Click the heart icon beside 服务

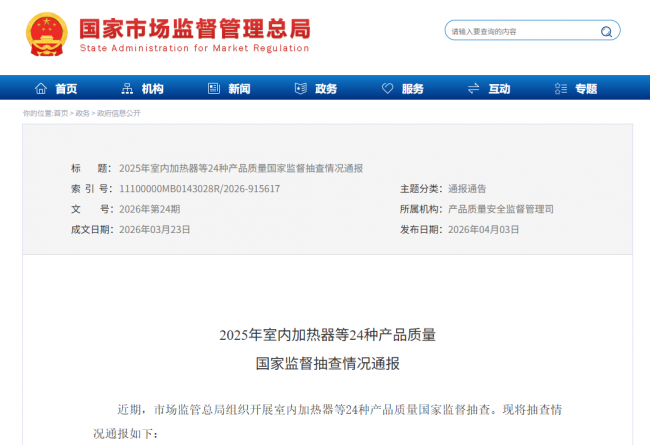coord(387,88)
